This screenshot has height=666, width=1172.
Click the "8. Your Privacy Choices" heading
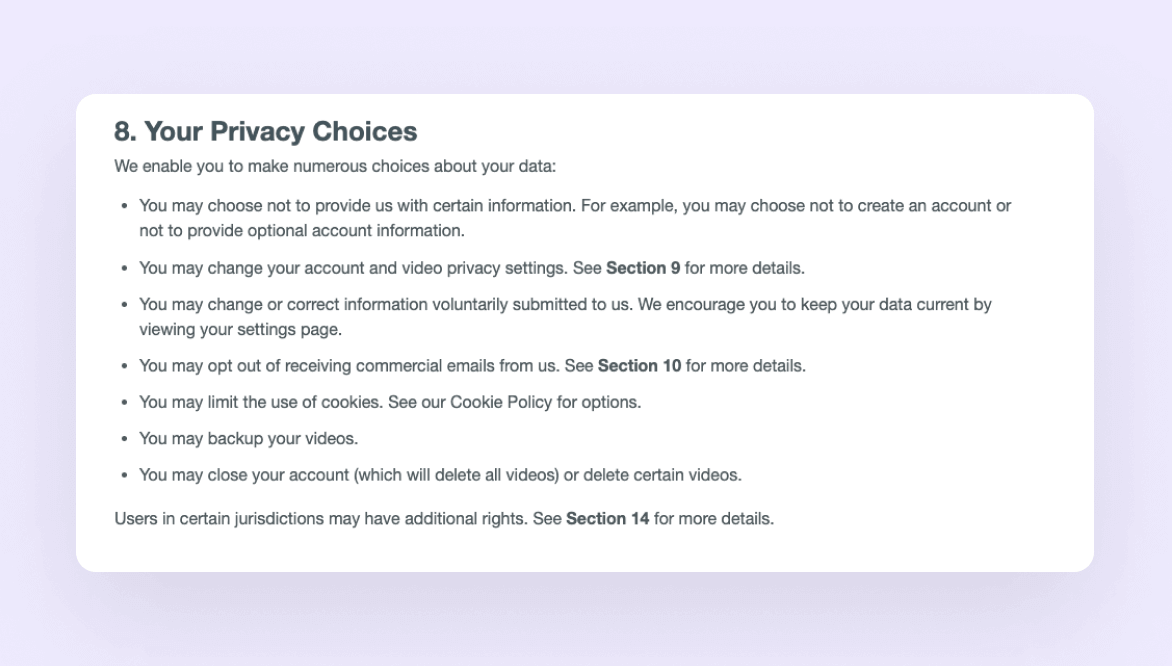pyautogui.click(x=265, y=131)
